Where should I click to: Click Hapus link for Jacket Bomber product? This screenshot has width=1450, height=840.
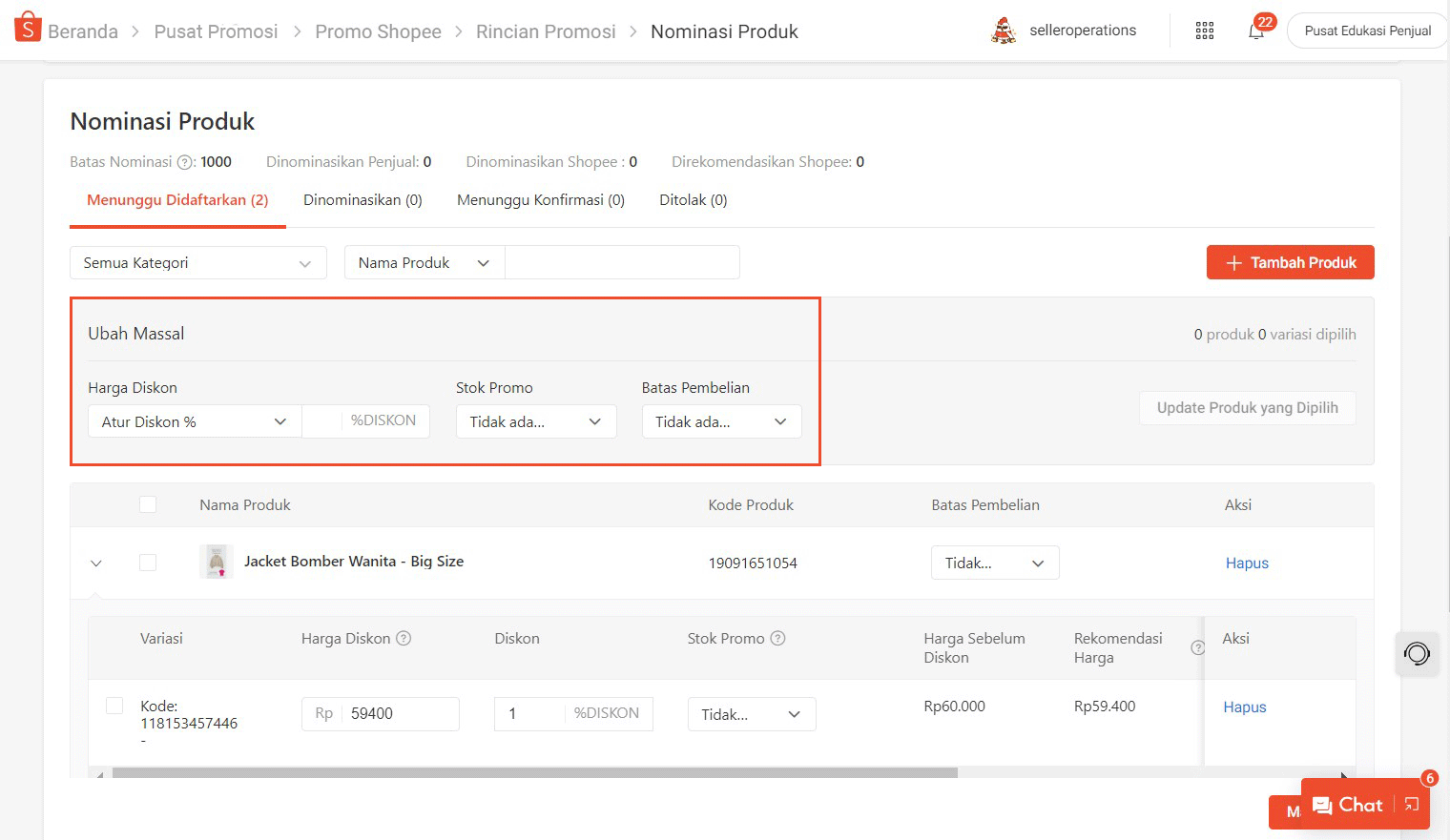[x=1247, y=563]
